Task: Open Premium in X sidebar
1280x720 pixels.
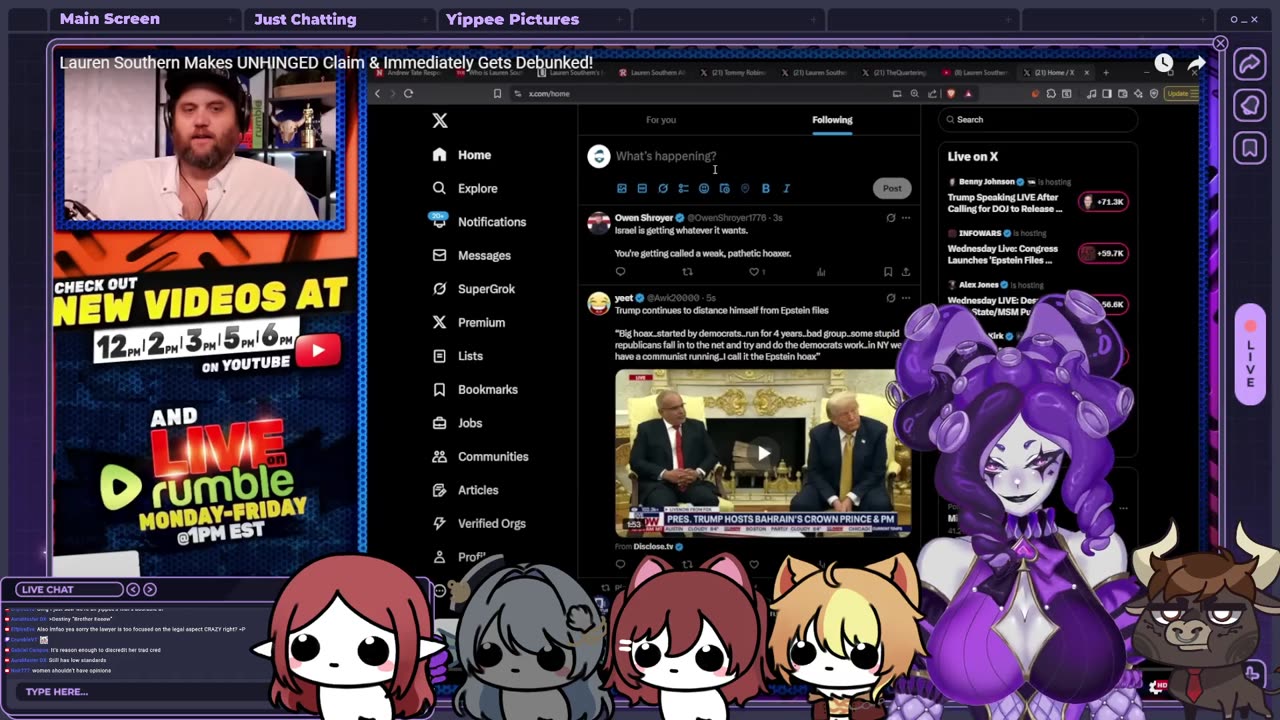Action: coord(469,322)
